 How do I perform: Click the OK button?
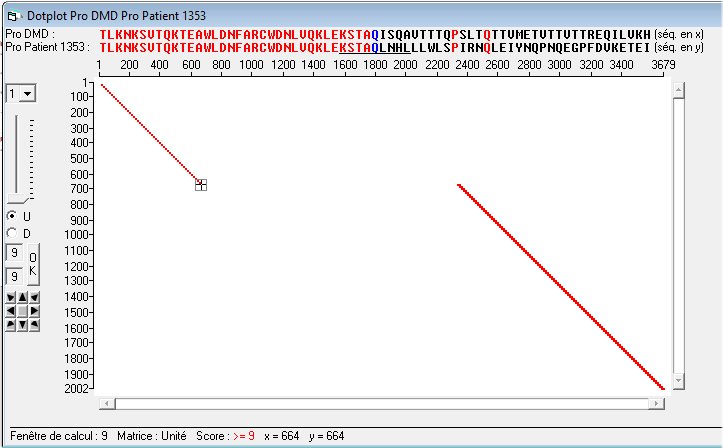32,264
